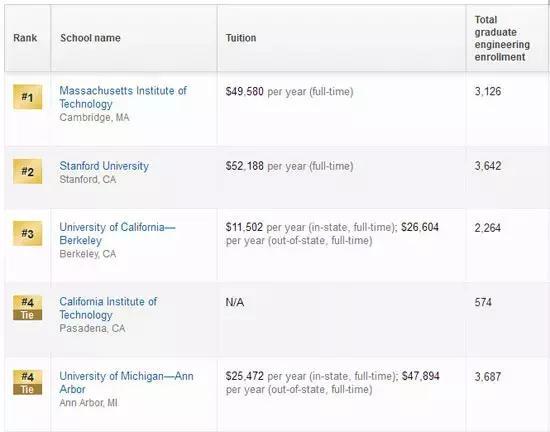The width and height of the screenshot is (550, 432).
Task: Click Michigan's 3,687 enrollment figure
Action: pyautogui.click(x=488, y=377)
